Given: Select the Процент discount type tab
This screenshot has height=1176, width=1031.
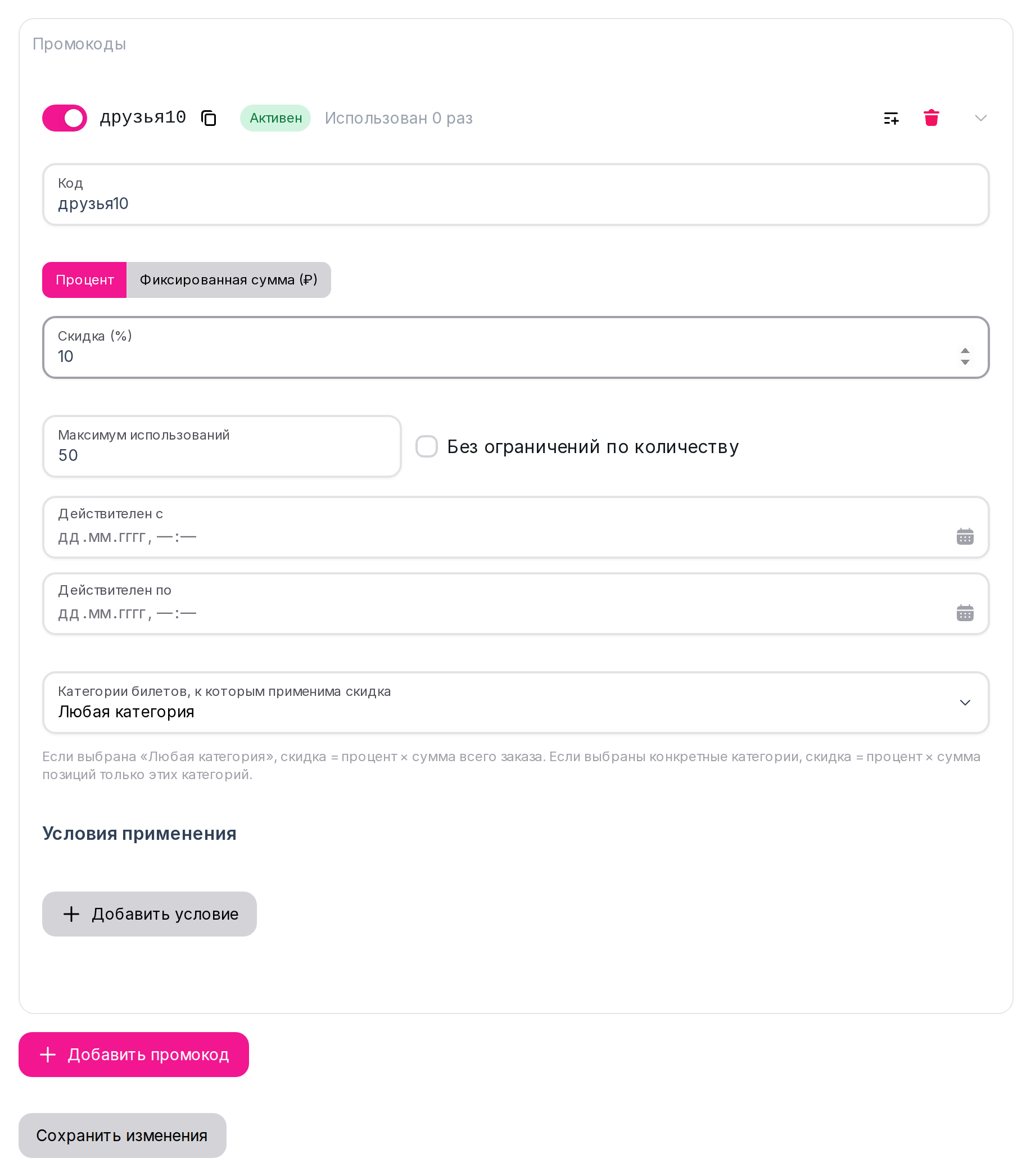Looking at the screenshot, I should click(x=84, y=279).
